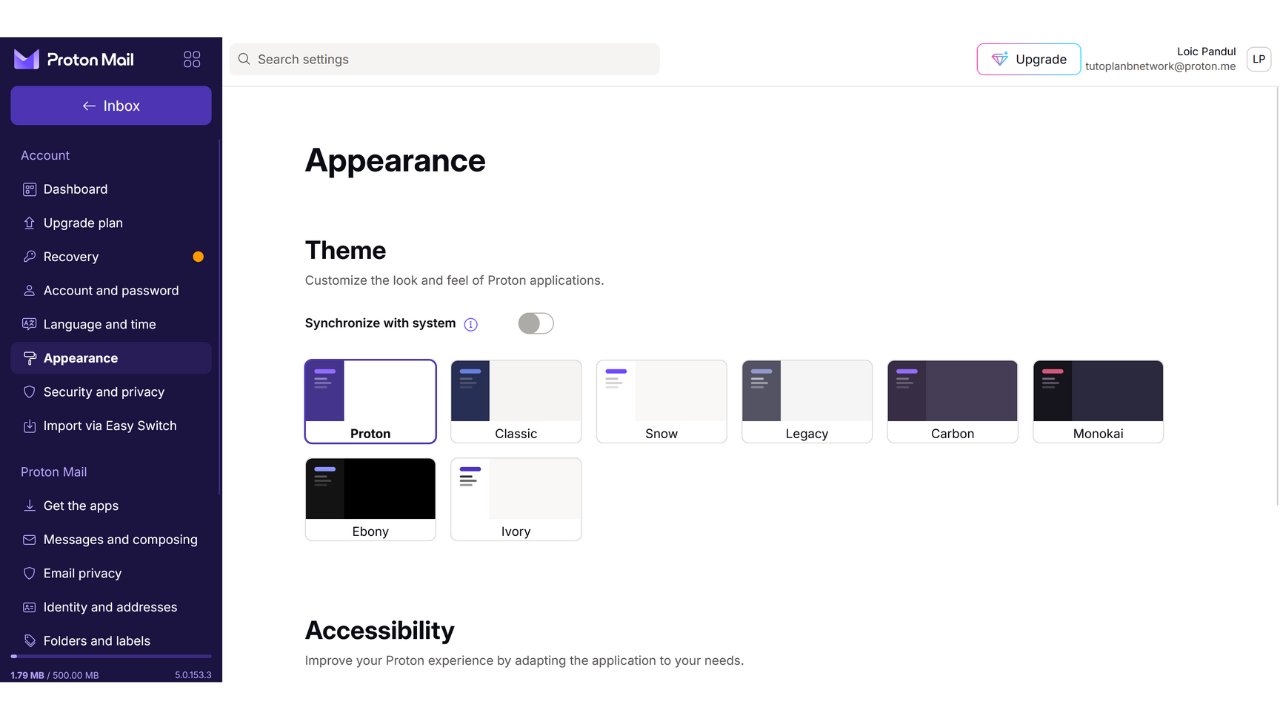
Task: Click the Proton Mail logo
Action: tap(74, 59)
